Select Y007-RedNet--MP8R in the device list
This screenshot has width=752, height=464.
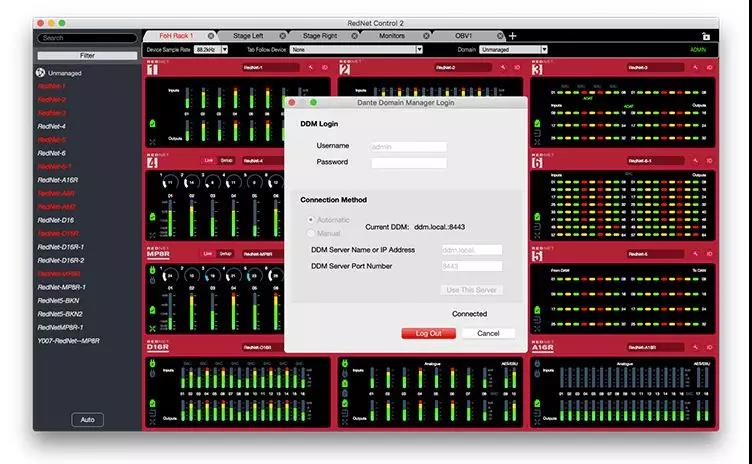[69, 341]
